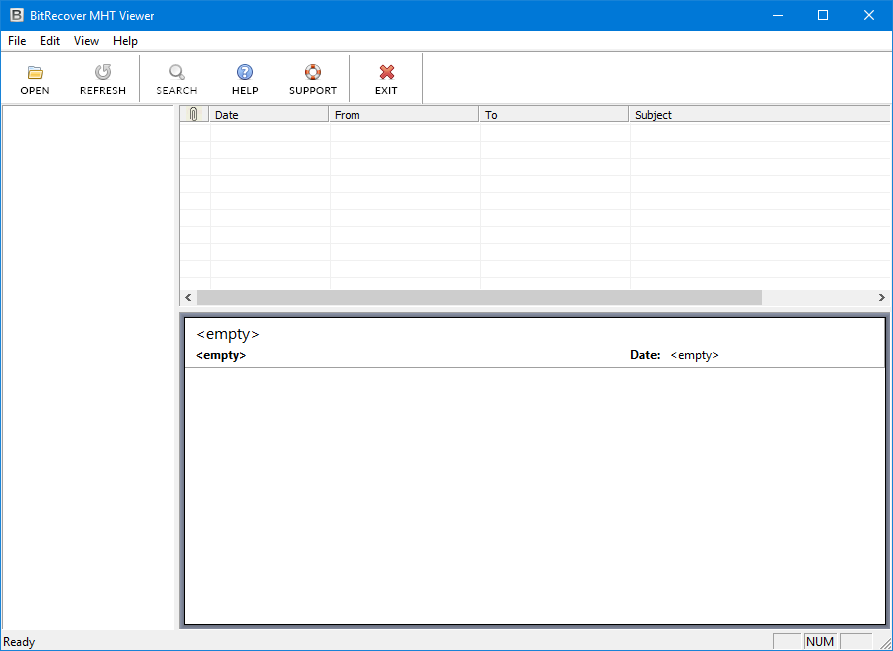
Task: Click the Date: label in preview header
Action: [645, 355]
